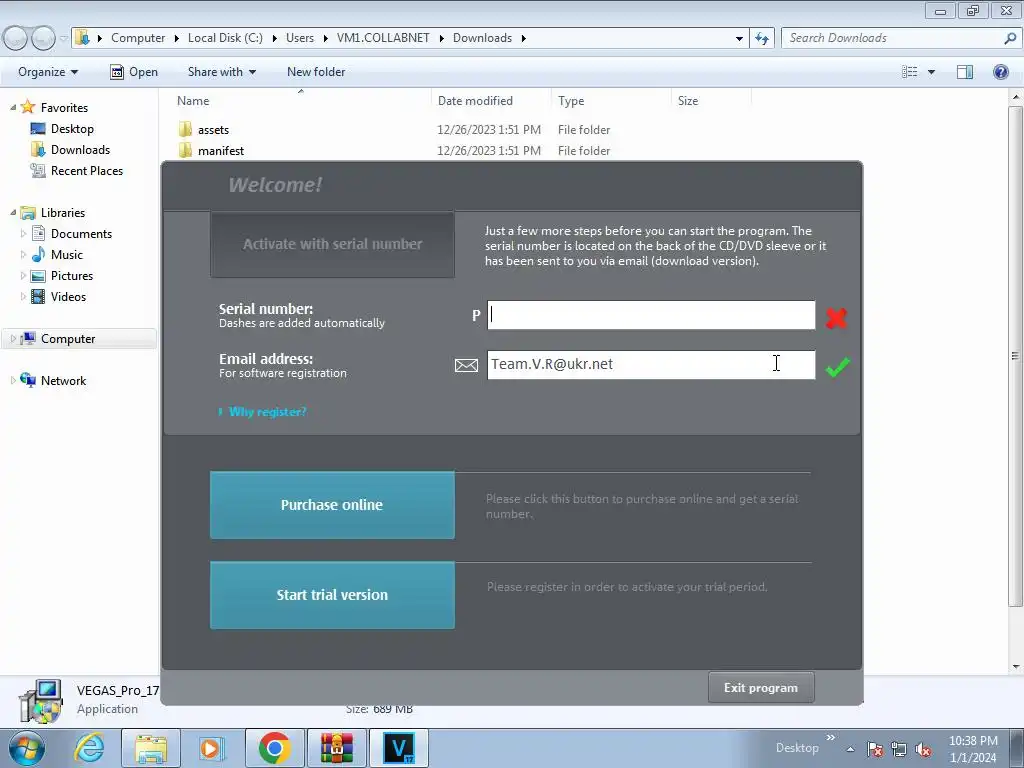
Task: Click the Explorer vertical scrollbar
Action: coord(1016,356)
